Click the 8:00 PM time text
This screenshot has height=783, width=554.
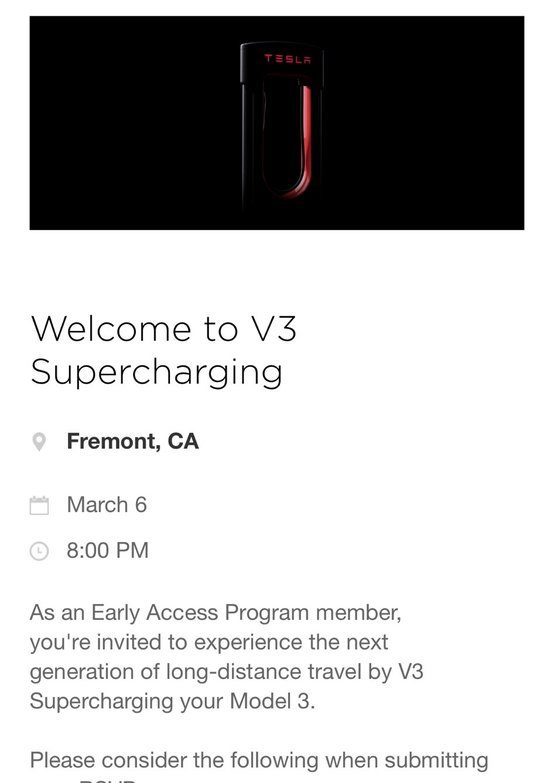(x=108, y=551)
